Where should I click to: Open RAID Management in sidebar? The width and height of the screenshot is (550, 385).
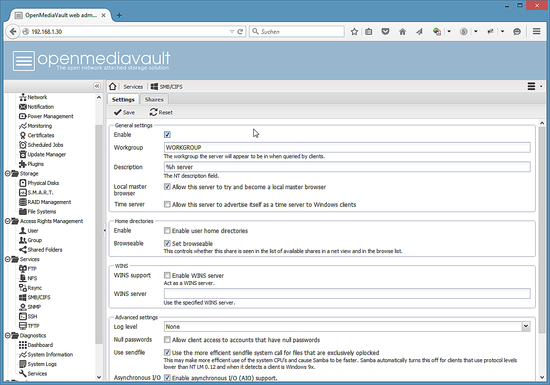pos(45,202)
